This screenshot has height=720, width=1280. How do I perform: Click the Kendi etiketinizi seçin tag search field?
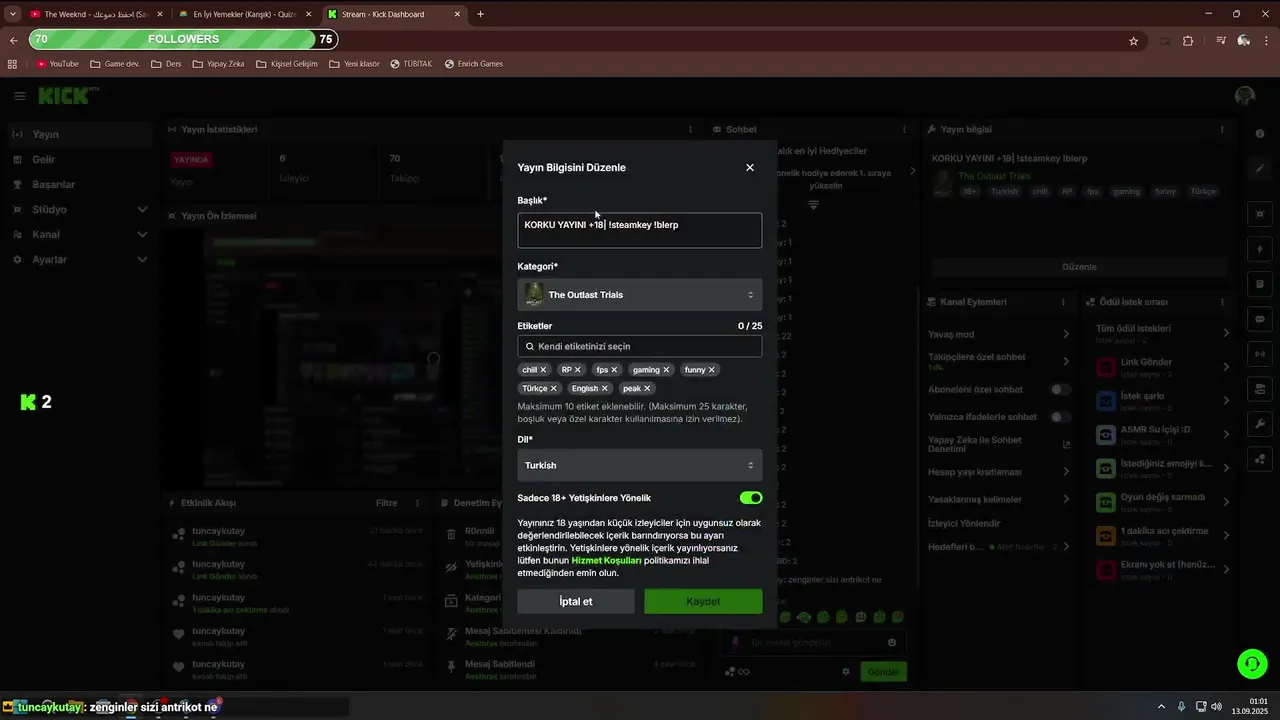tap(640, 346)
